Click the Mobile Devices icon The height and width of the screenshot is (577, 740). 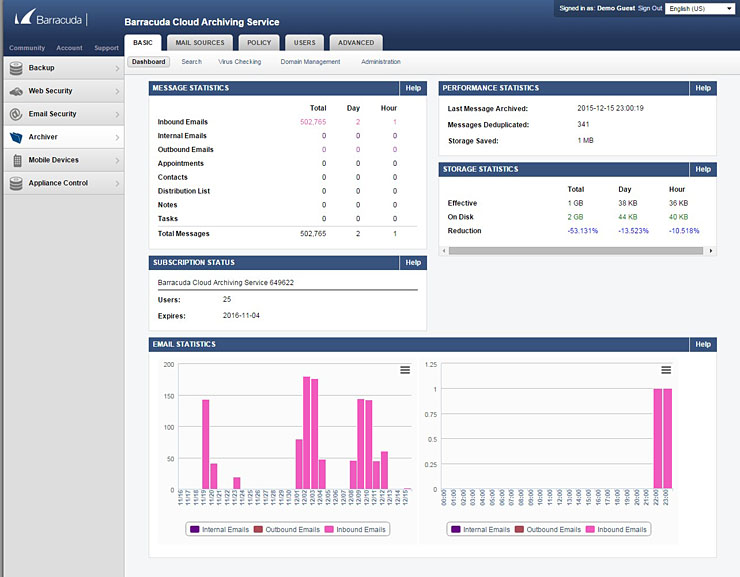(18, 160)
